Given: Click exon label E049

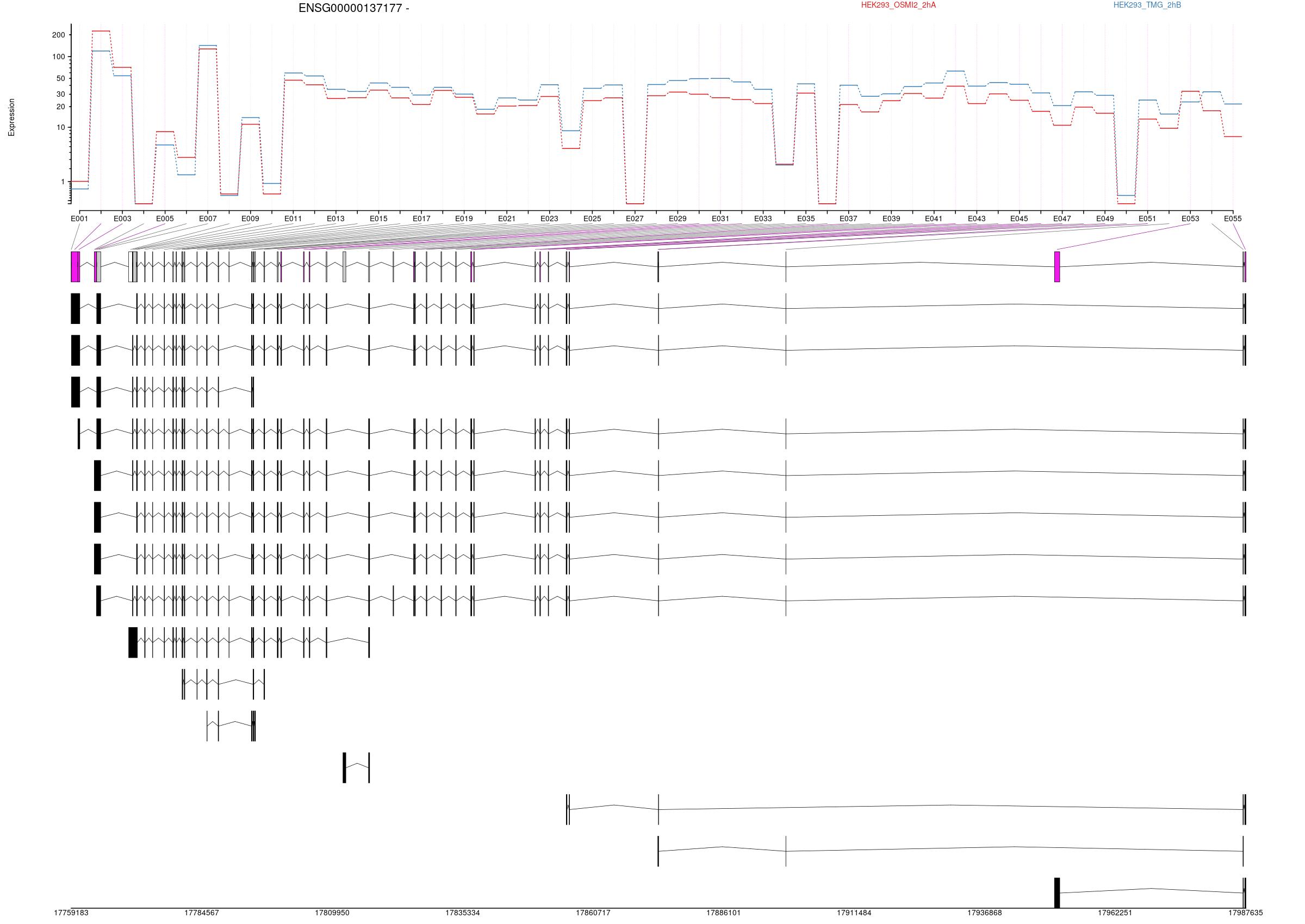Looking at the screenshot, I should pos(1105,218).
